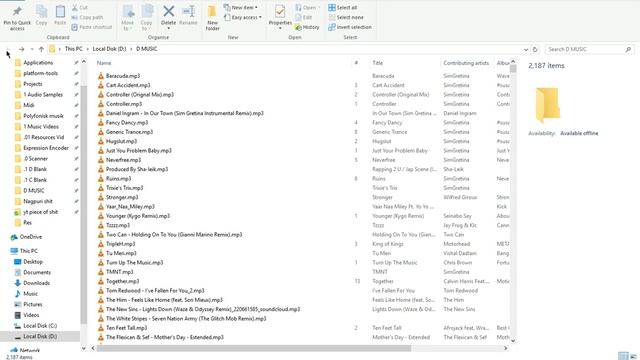Sort by the Title column header
Screen dimensions: 640x360
[x=378, y=63]
